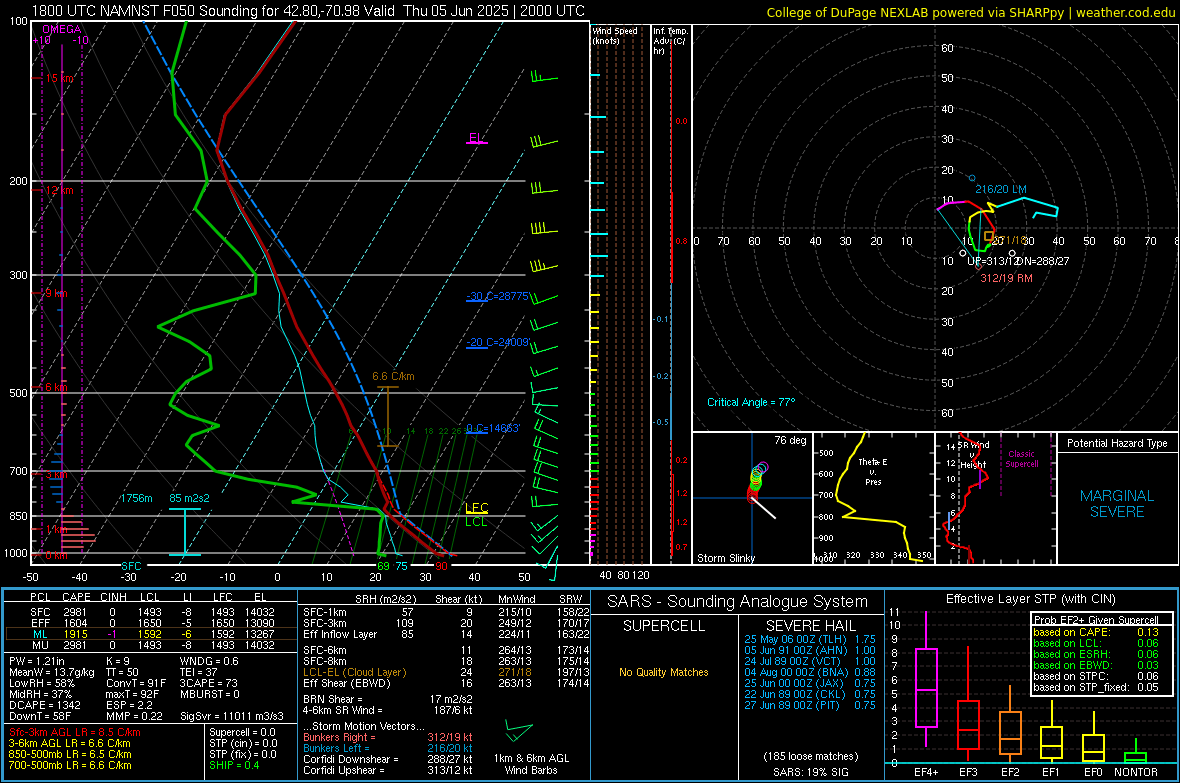Click the '-30 C=28775' height label

tap(497, 297)
